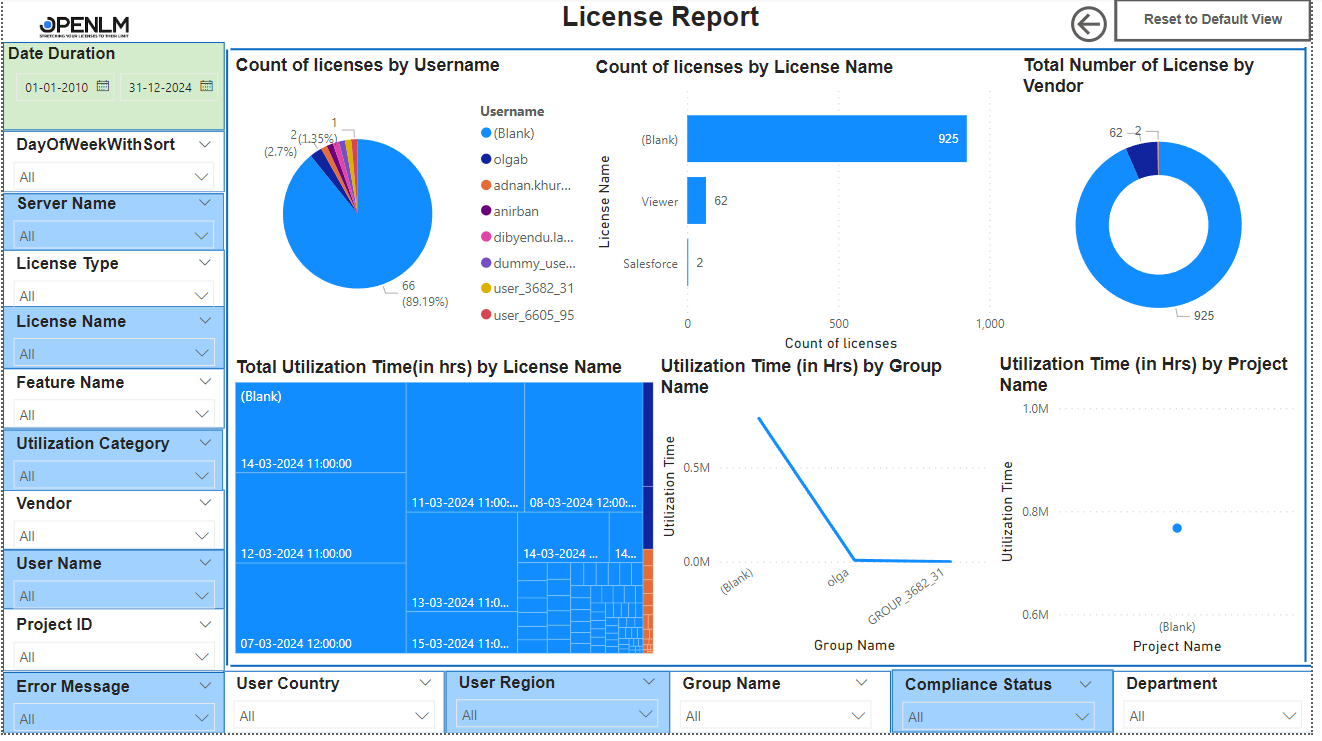Click the back arrow circle icon
Image resolution: width=1322 pixels, height=741 pixels.
[1088, 24]
